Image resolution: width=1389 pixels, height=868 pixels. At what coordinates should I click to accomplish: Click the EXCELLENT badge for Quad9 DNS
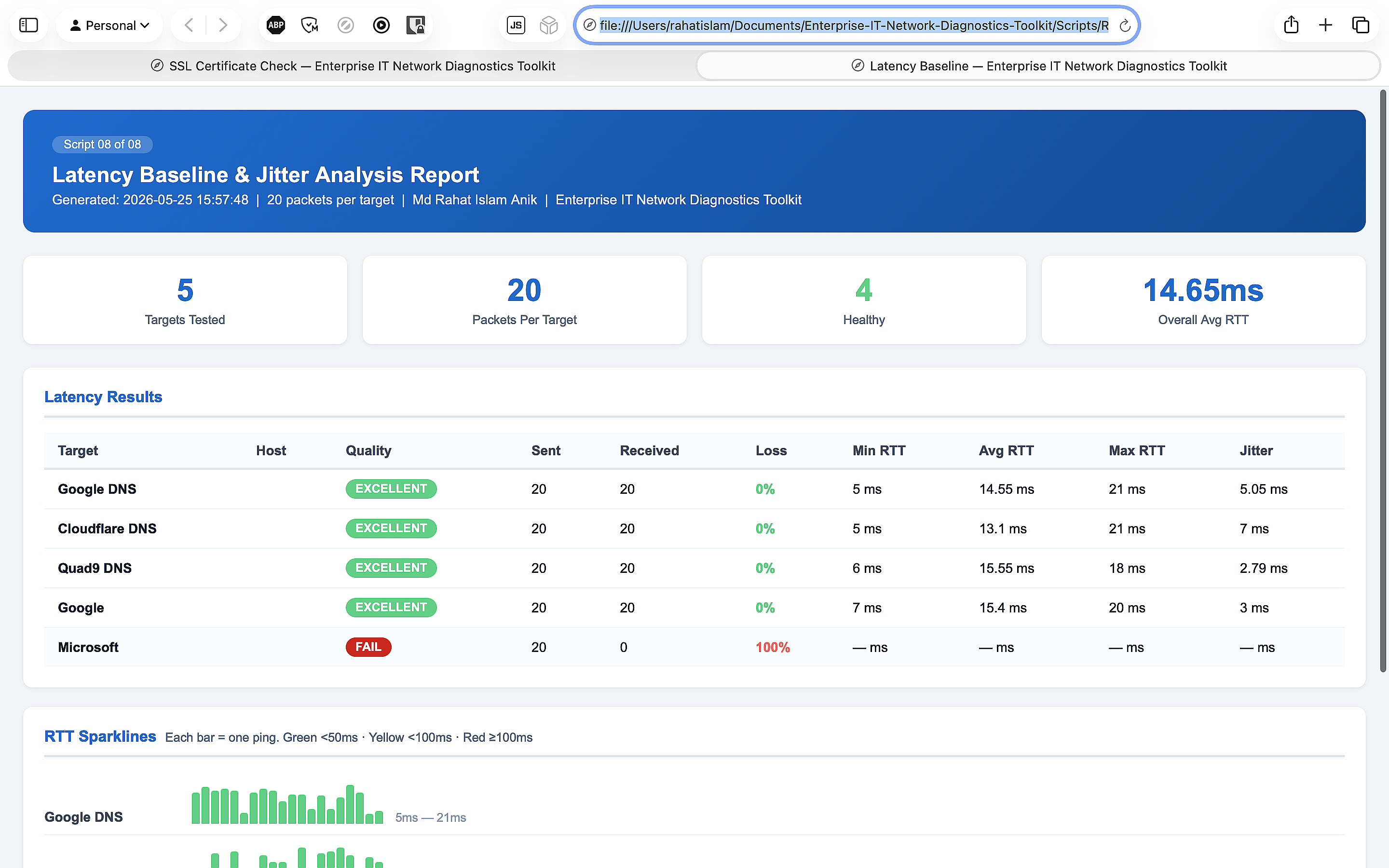pos(391,568)
